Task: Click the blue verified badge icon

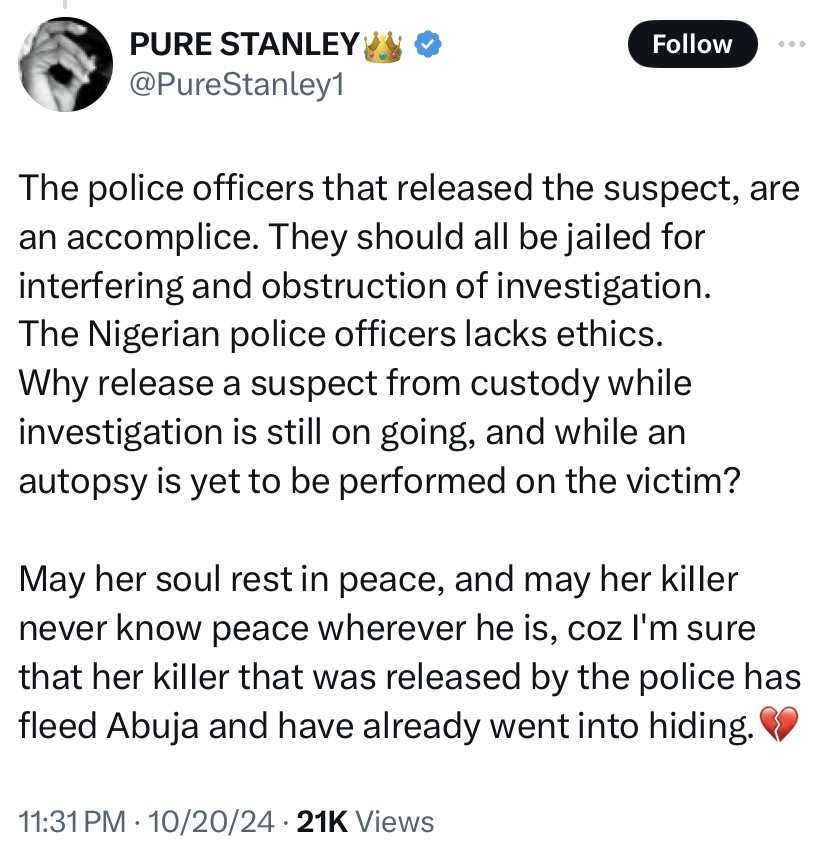Action: click(429, 44)
